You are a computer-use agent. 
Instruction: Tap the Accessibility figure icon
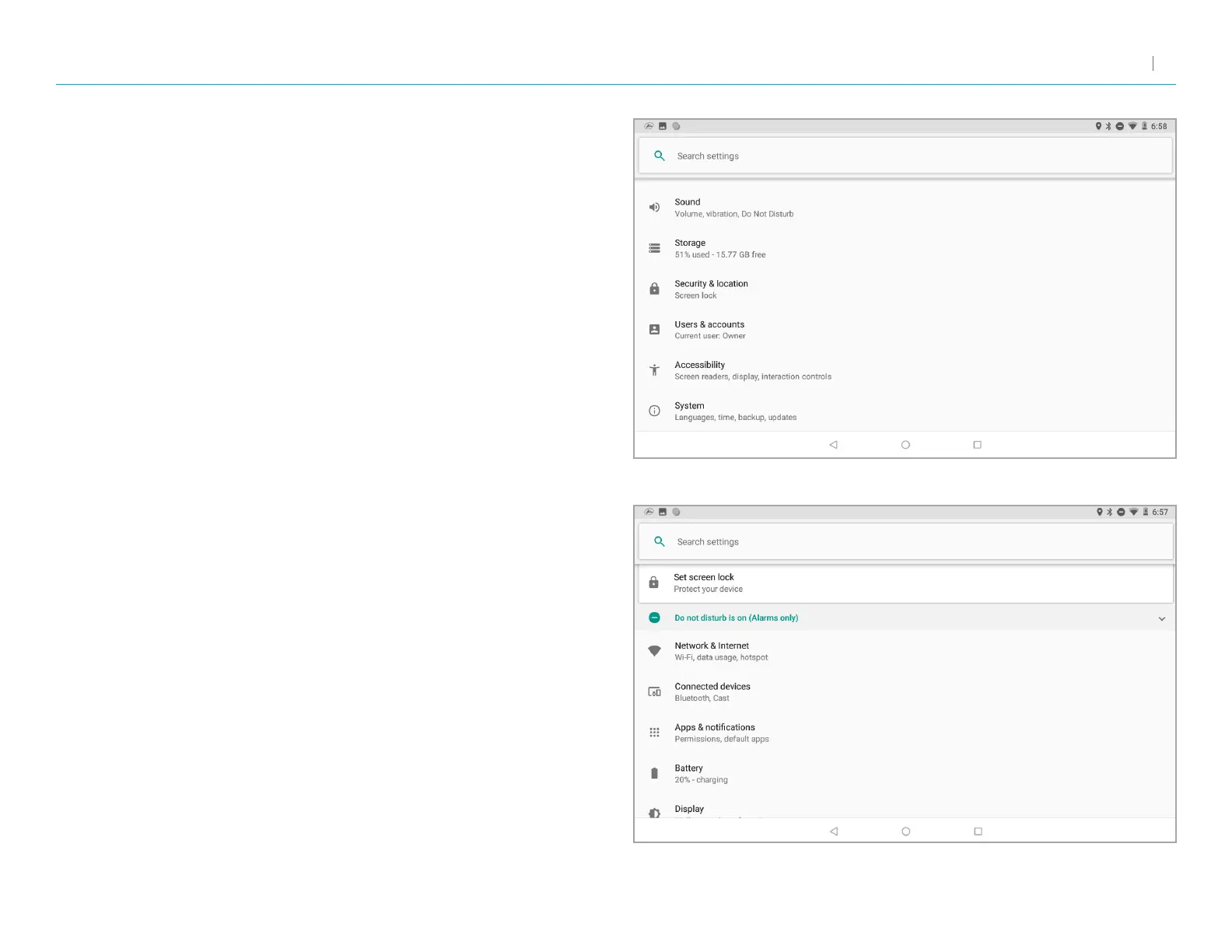point(654,370)
